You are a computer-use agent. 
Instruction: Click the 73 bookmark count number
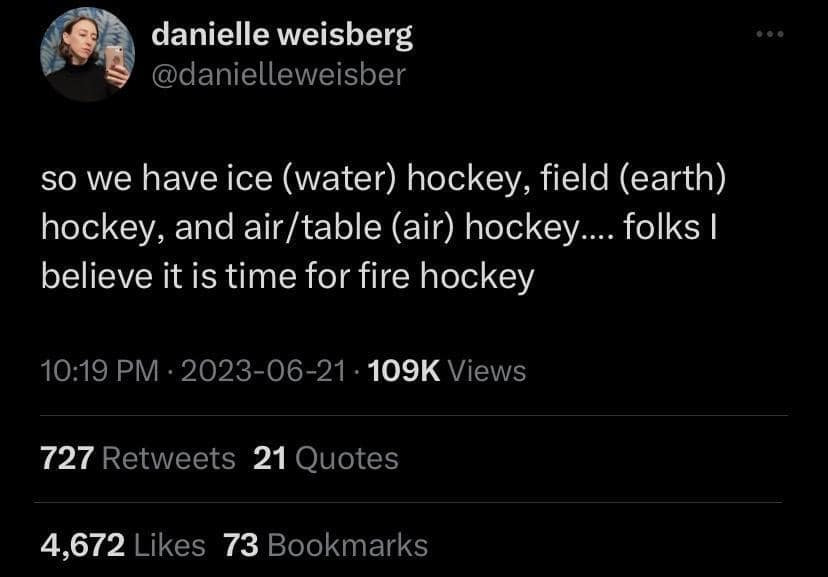pos(241,545)
